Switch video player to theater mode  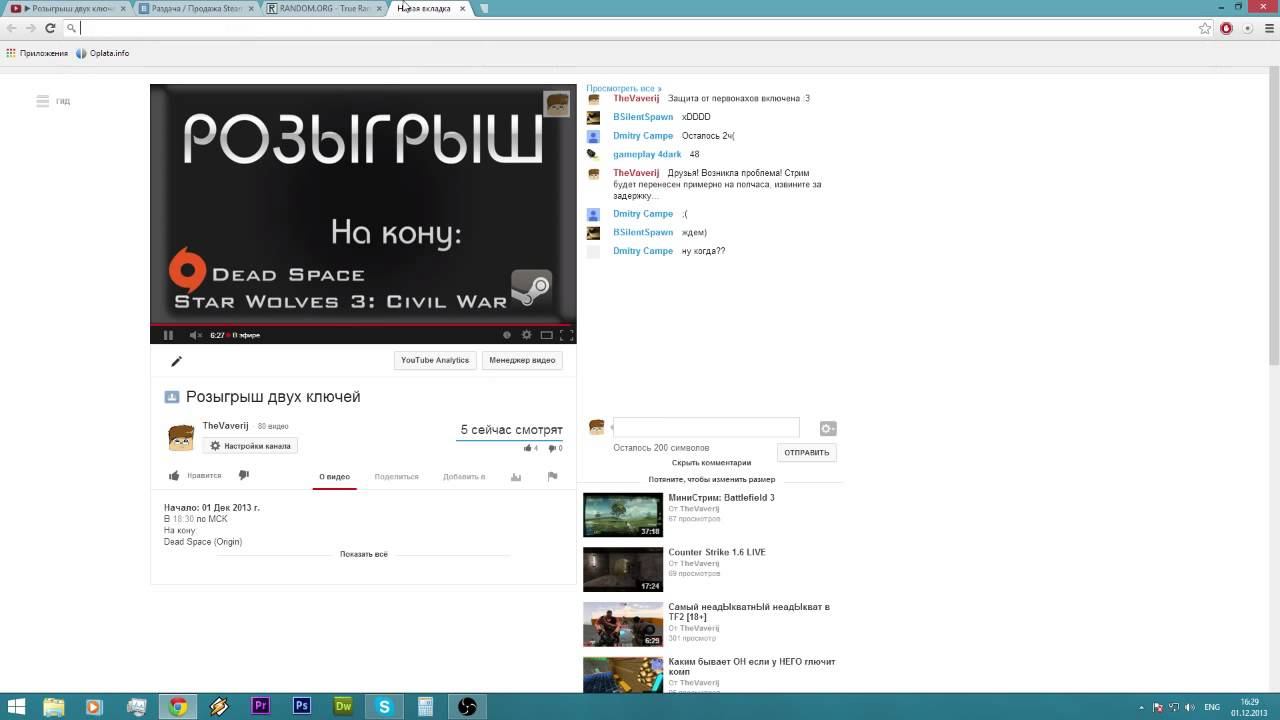coord(546,335)
